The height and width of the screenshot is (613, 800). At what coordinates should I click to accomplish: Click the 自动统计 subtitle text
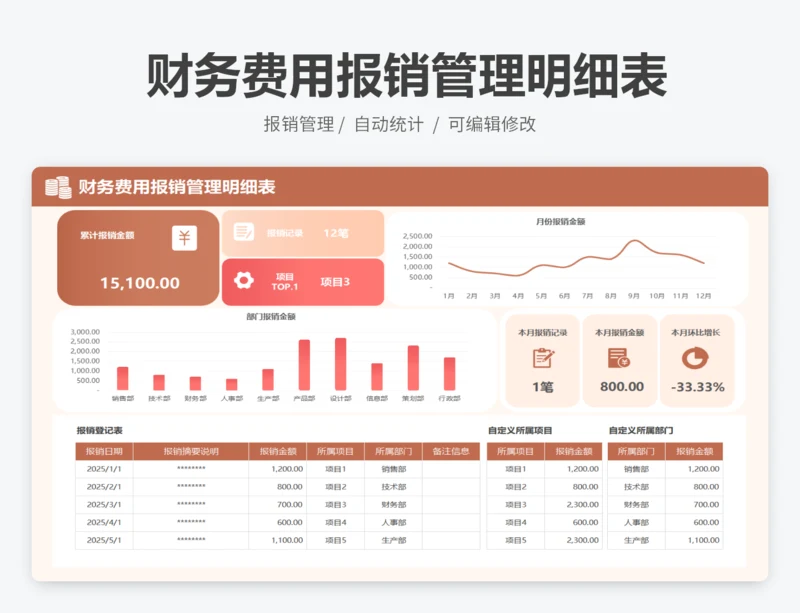point(389,124)
